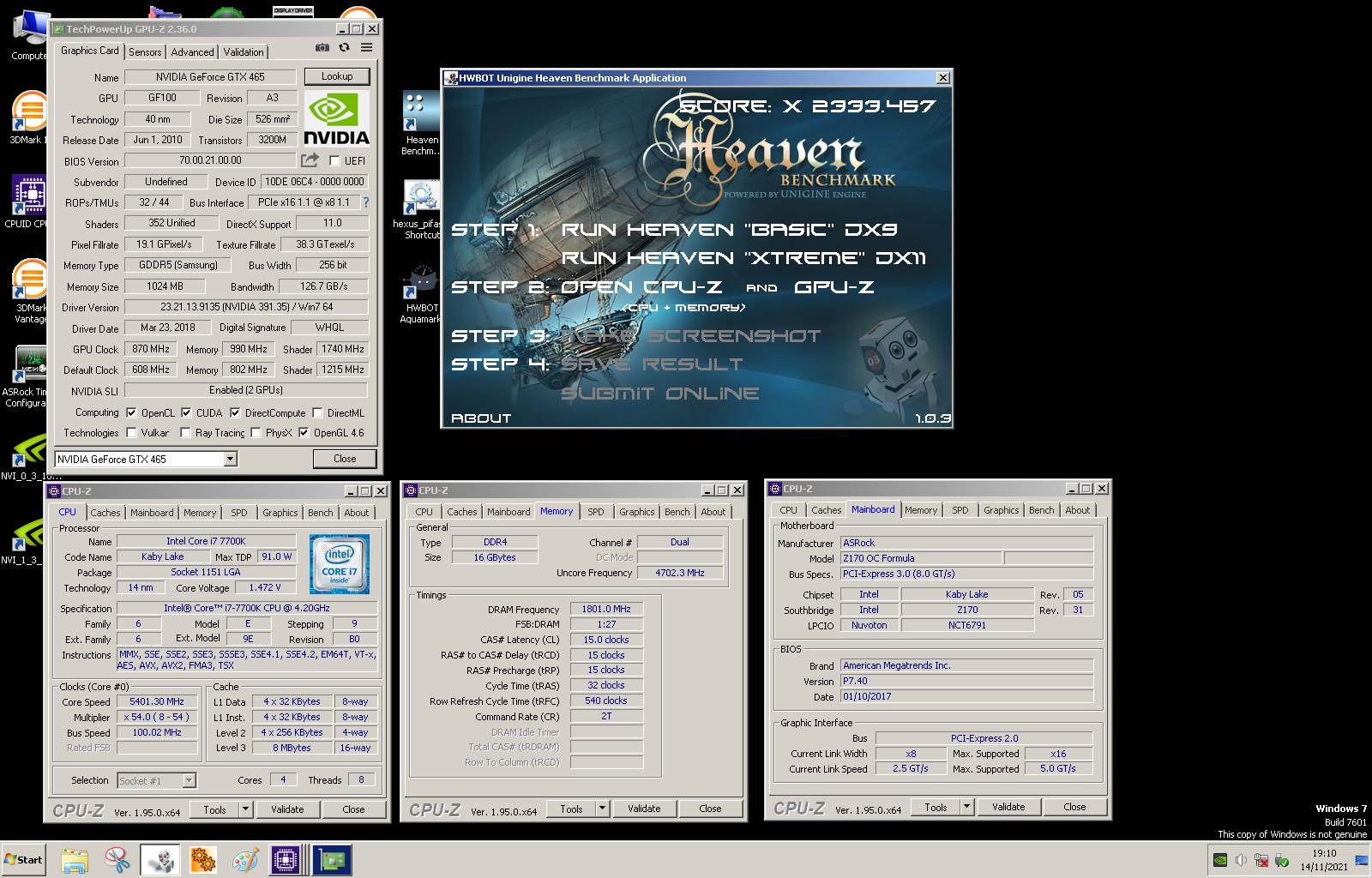Expand the Tools arrow in CPU-Z Memory window

click(x=602, y=809)
